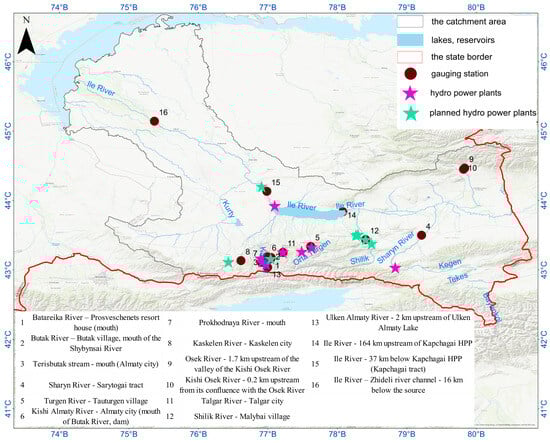Click the blue lakes, reservoirs legend swatch
Screen dimensions: 550x443
[410, 40]
